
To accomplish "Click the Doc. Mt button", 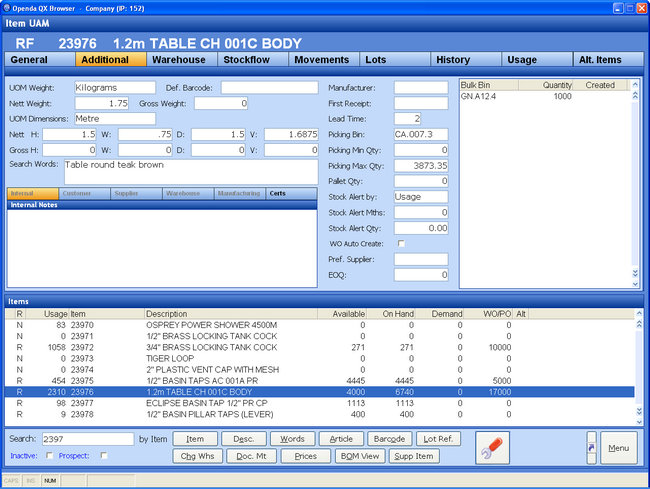I will 252,456.
